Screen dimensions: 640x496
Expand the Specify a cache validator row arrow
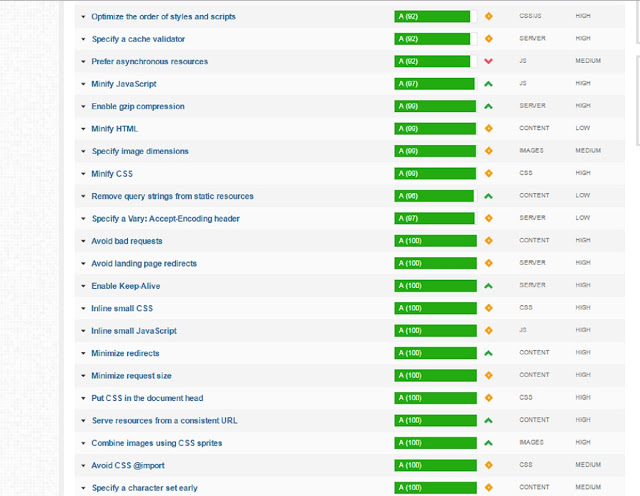tap(83, 39)
